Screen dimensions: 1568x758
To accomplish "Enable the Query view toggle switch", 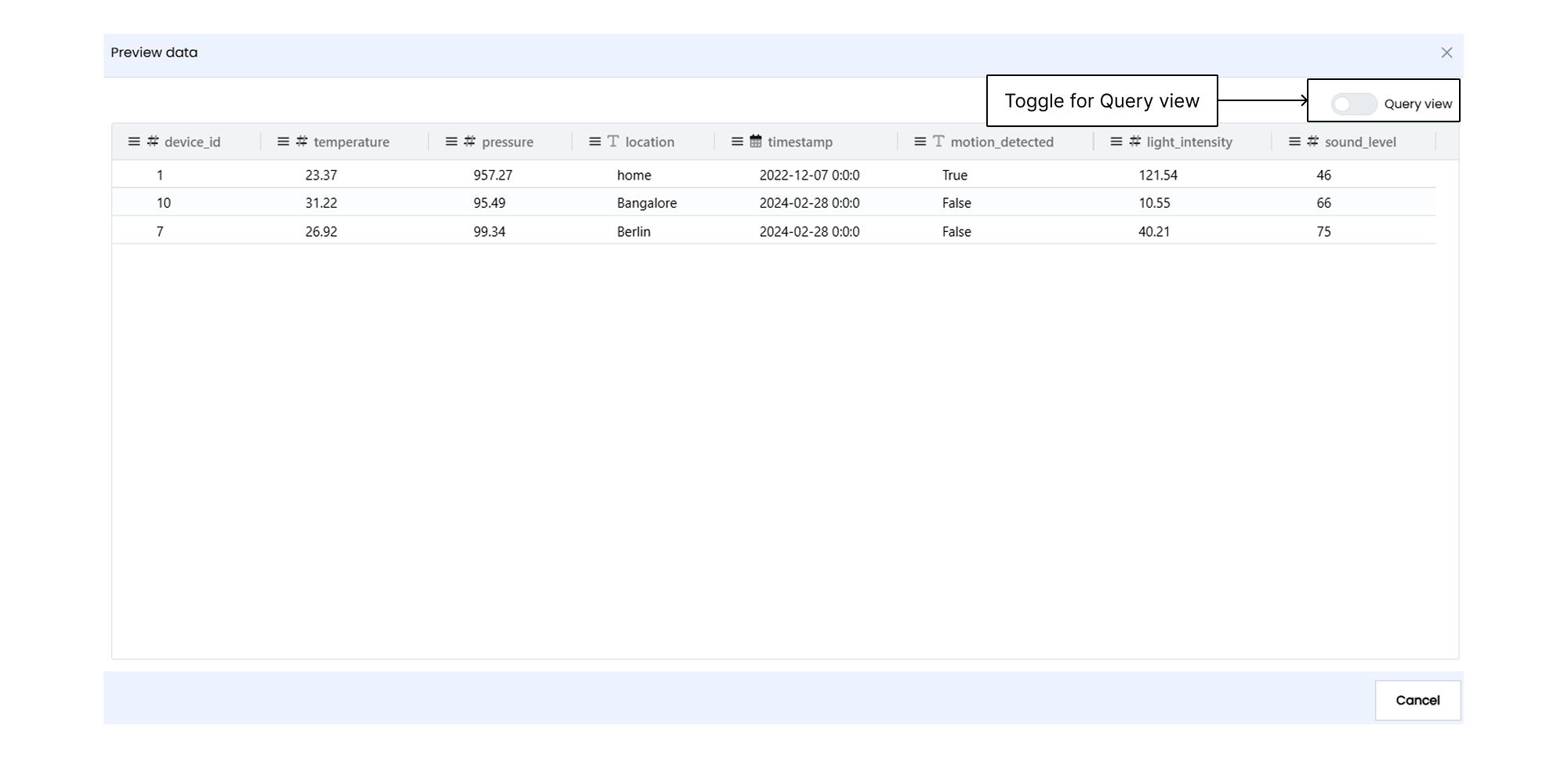I will point(1353,104).
